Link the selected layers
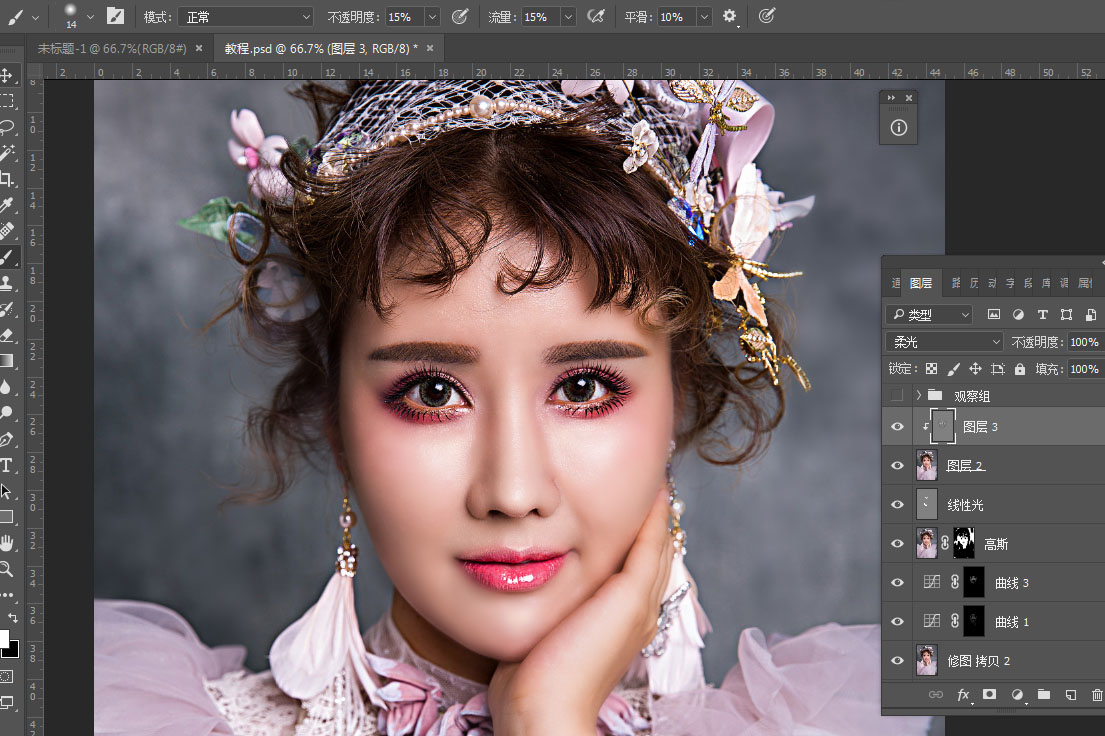The width and height of the screenshot is (1105, 736). click(936, 694)
